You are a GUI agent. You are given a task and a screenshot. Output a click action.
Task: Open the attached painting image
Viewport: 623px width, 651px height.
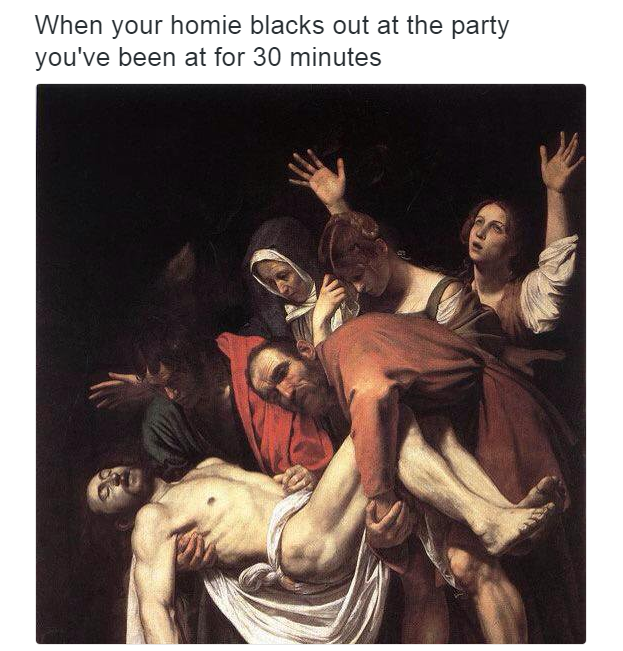pos(311,364)
